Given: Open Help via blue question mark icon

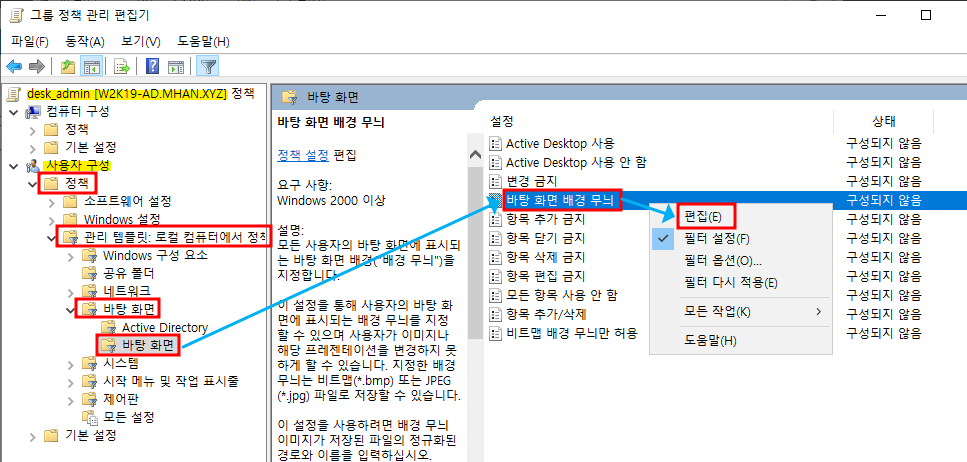Looking at the screenshot, I should pos(152,66).
